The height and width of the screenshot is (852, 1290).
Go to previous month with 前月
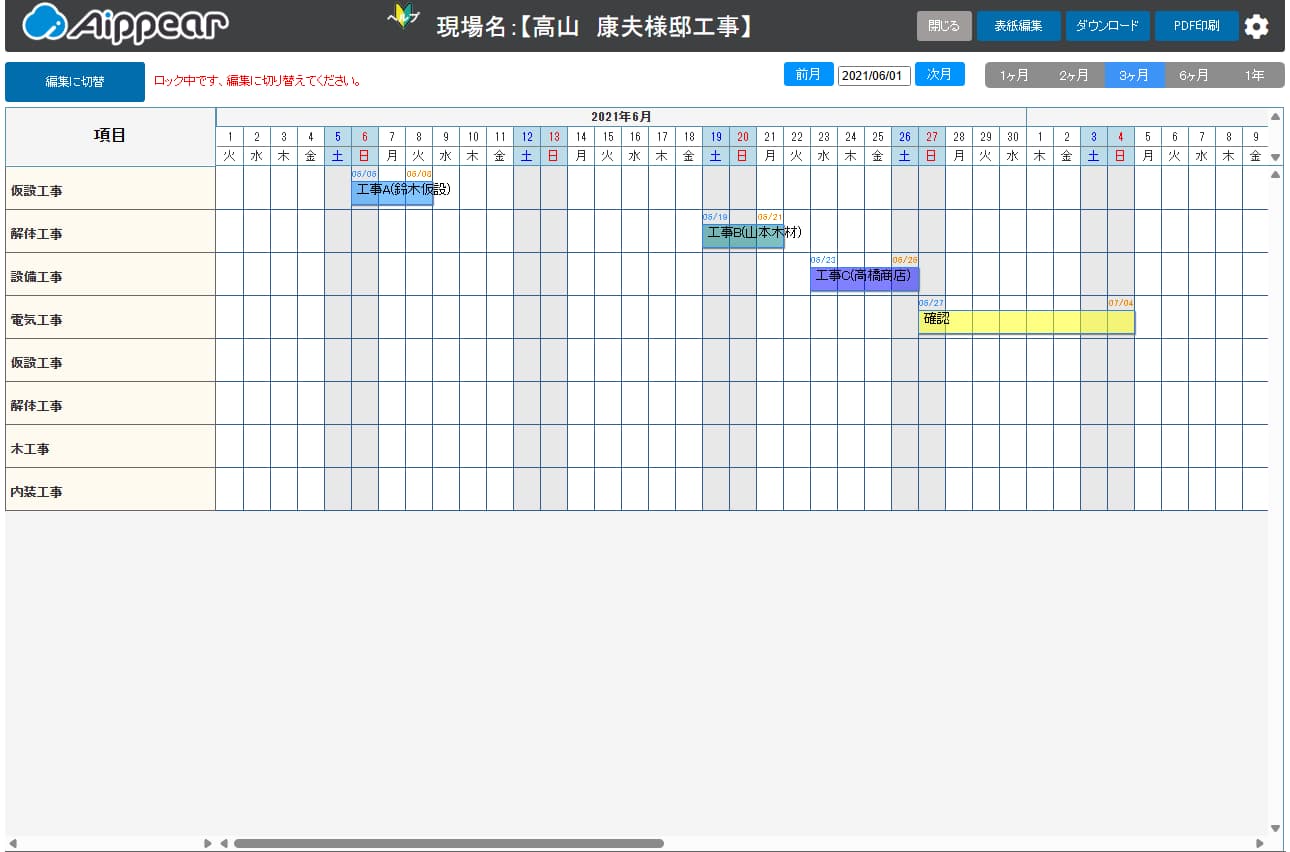coord(808,74)
